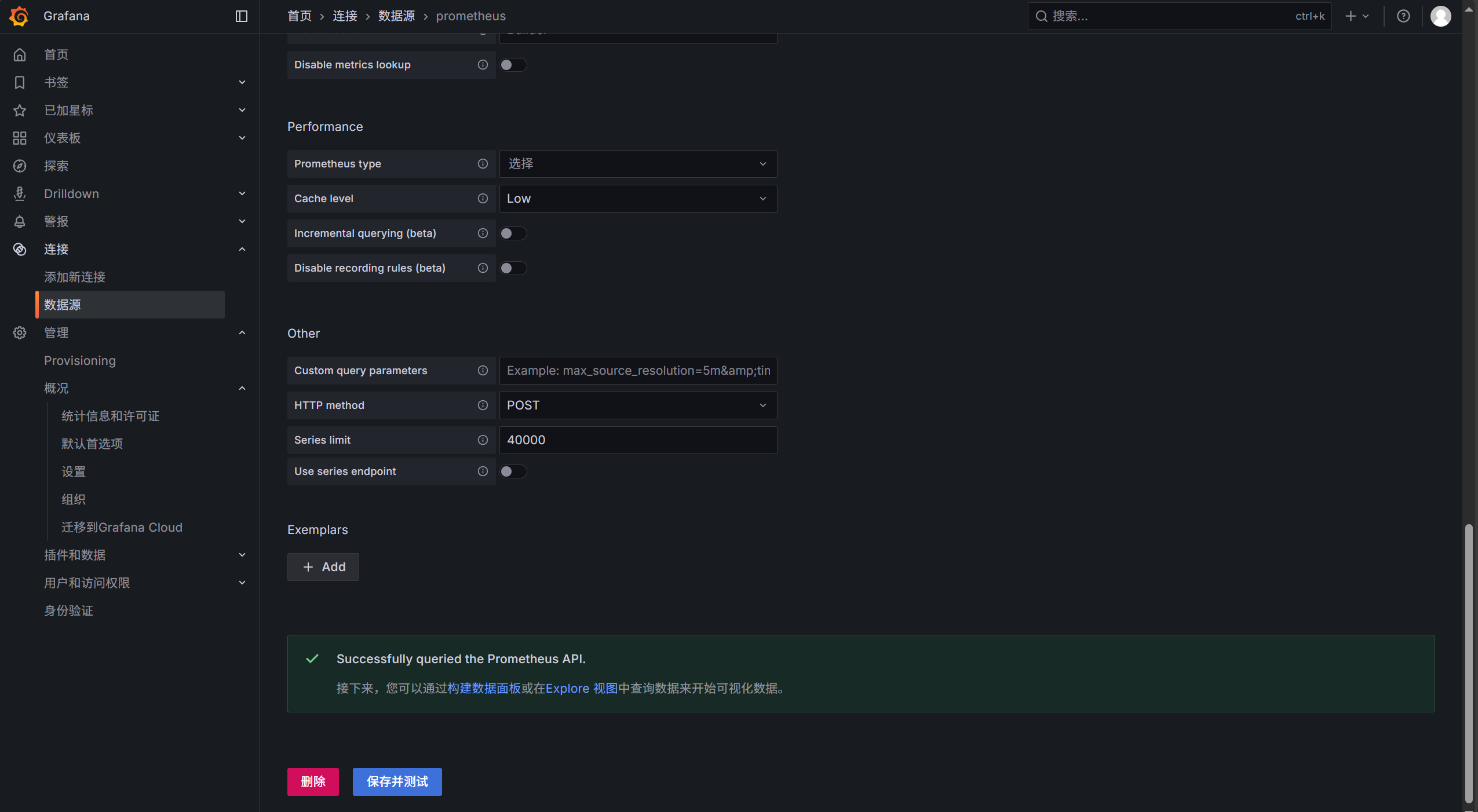
Task: Open 统计信息和许可证 page
Action: (110, 416)
